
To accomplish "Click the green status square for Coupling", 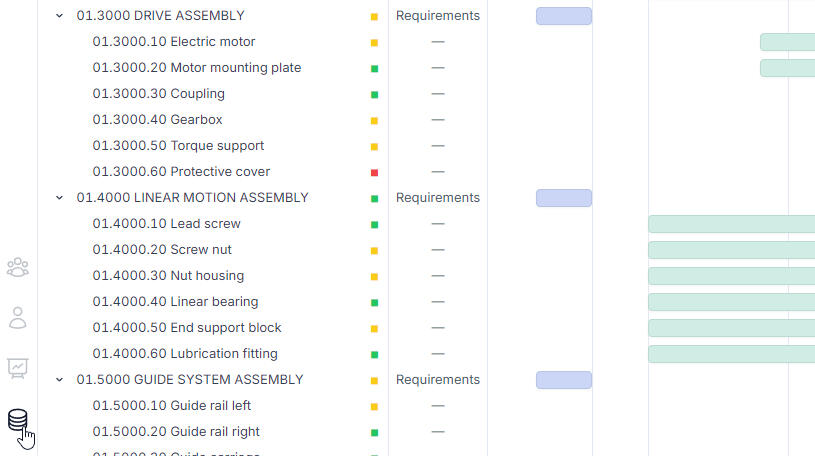I will click(374, 94).
